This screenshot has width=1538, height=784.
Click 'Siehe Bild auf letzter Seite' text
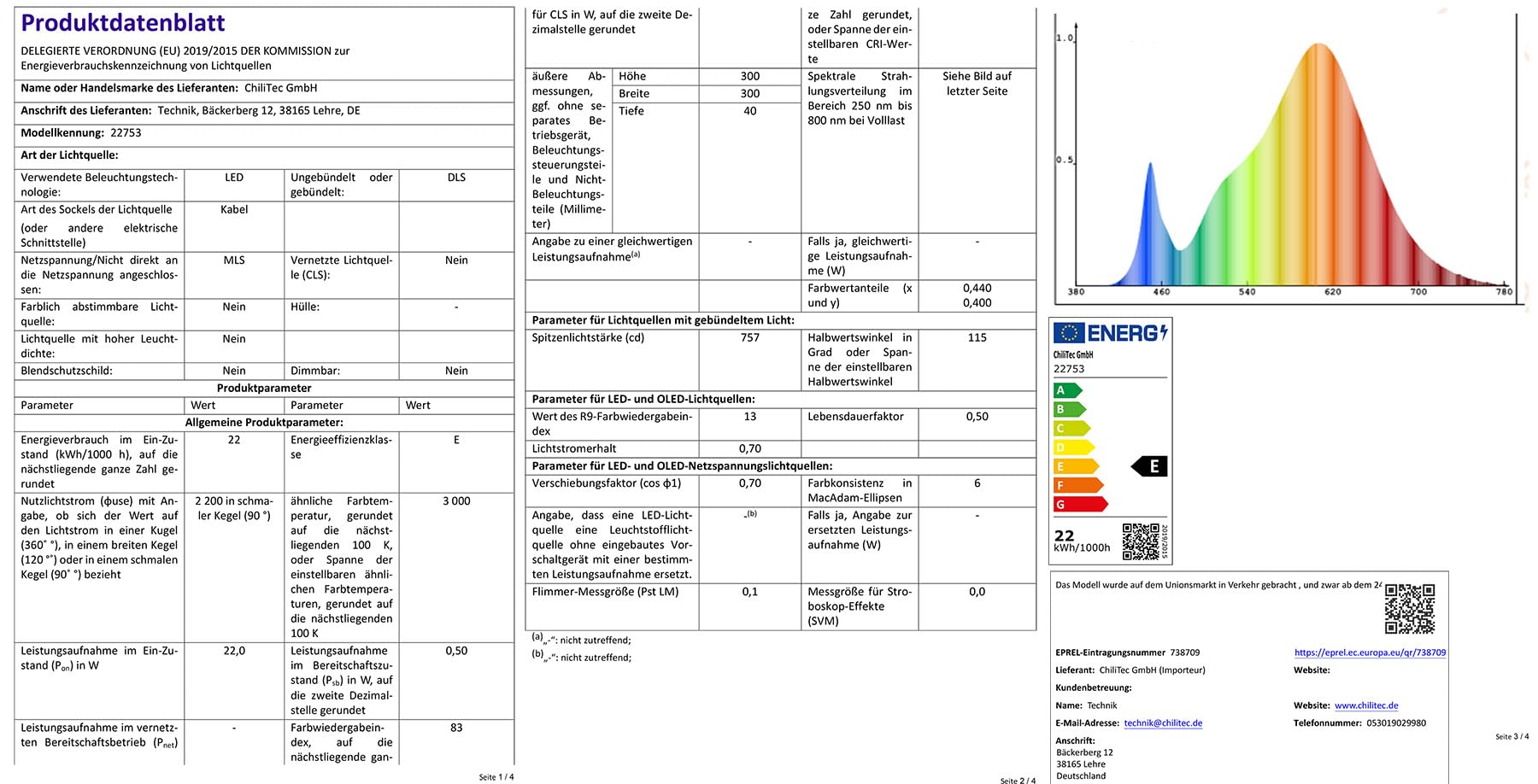977,84
